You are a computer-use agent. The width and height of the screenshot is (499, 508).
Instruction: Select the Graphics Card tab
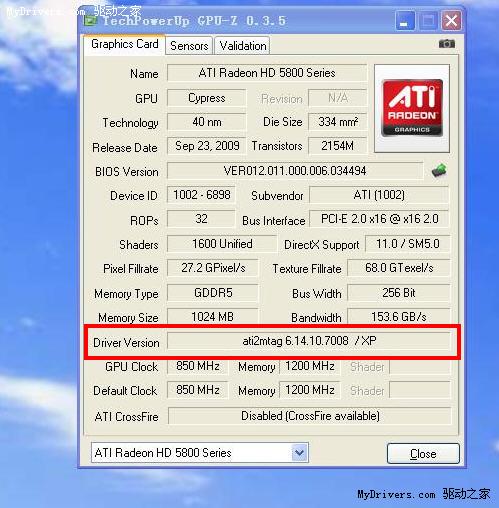pos(125,44)
